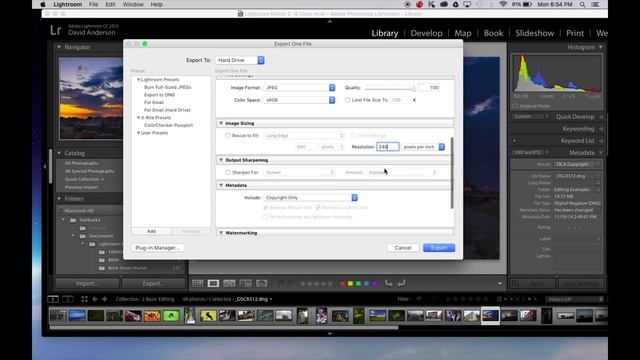Hide filmstrip with bottom arrow

[x=330, y=333]
